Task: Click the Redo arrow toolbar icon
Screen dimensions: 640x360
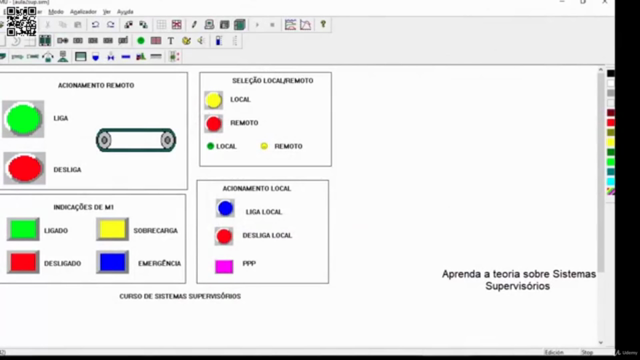Action: pos(111,25)
